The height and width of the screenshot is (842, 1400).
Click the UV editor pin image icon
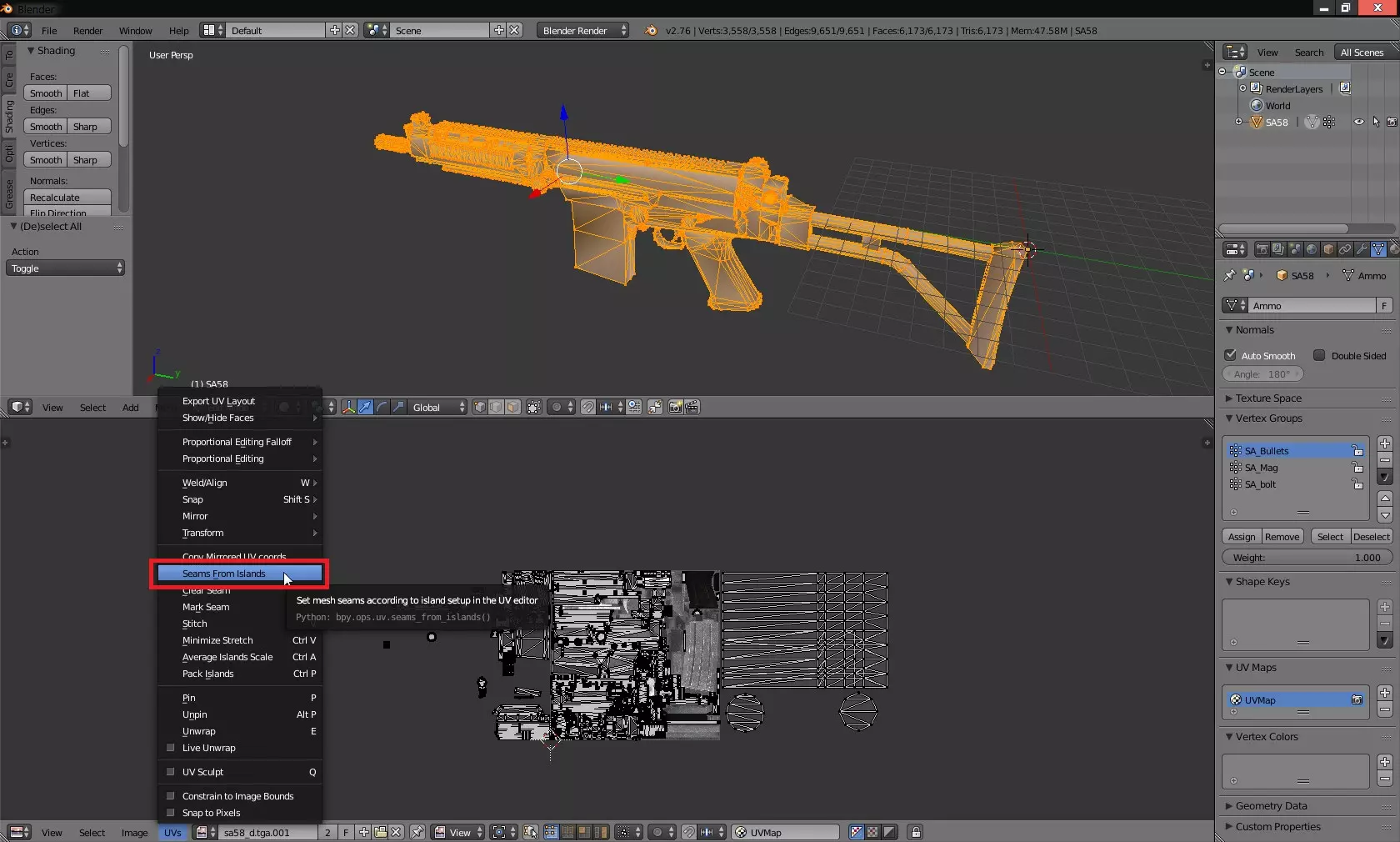tap(417, 832)
